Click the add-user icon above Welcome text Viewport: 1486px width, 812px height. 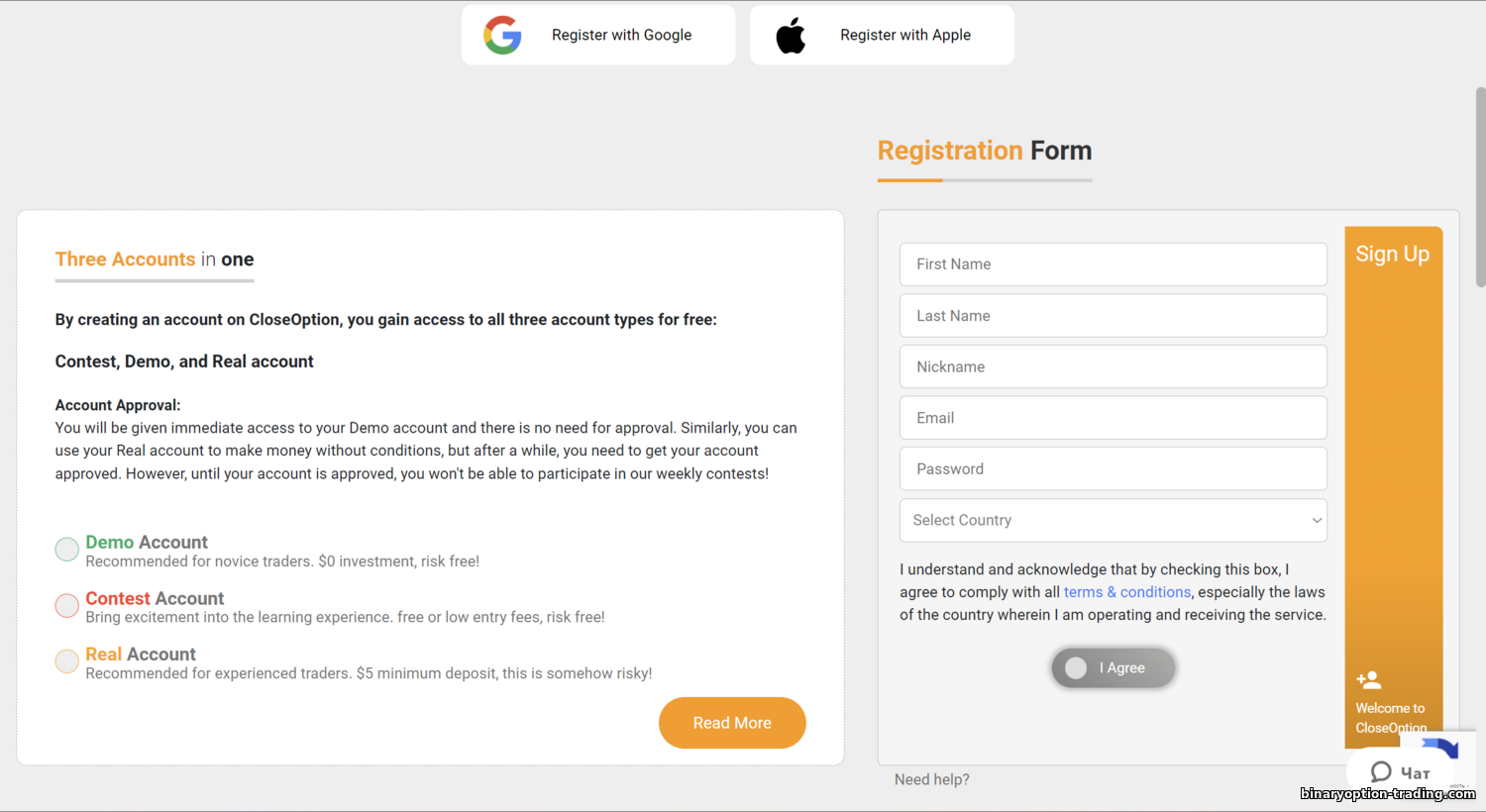(x=1369, y=680)
